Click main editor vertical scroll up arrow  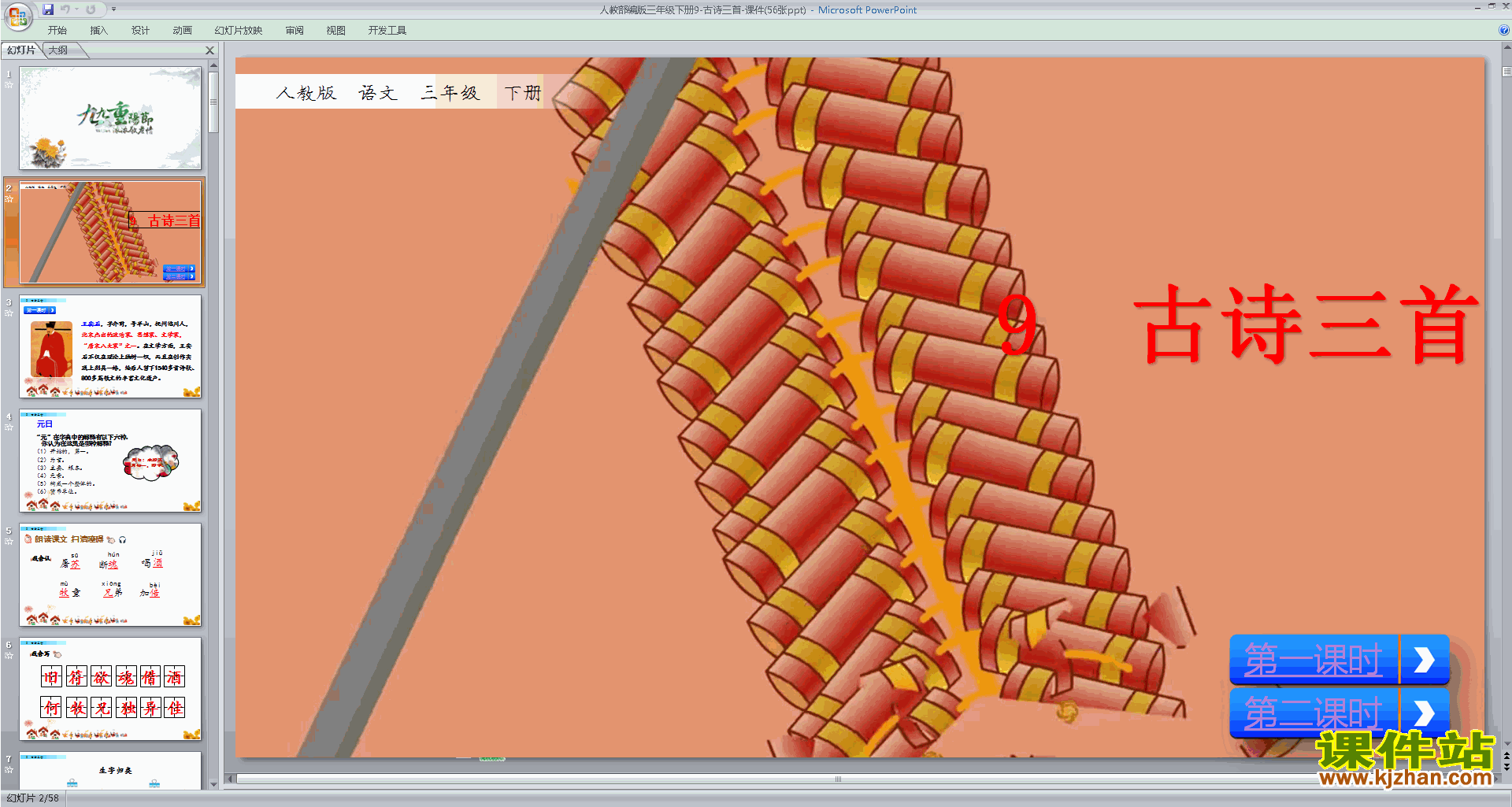click(1506, 47)
